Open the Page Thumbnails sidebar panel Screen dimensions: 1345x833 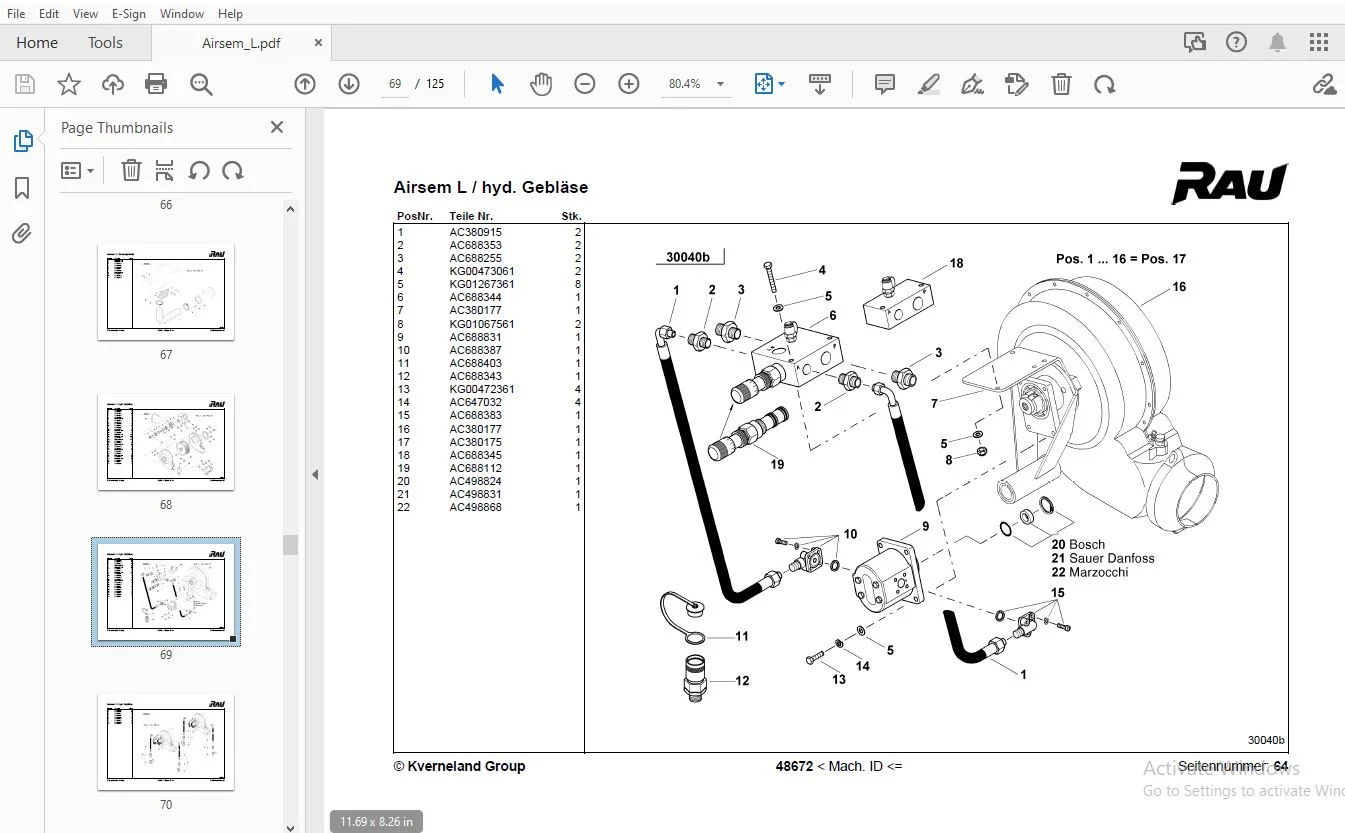(22, 141)
